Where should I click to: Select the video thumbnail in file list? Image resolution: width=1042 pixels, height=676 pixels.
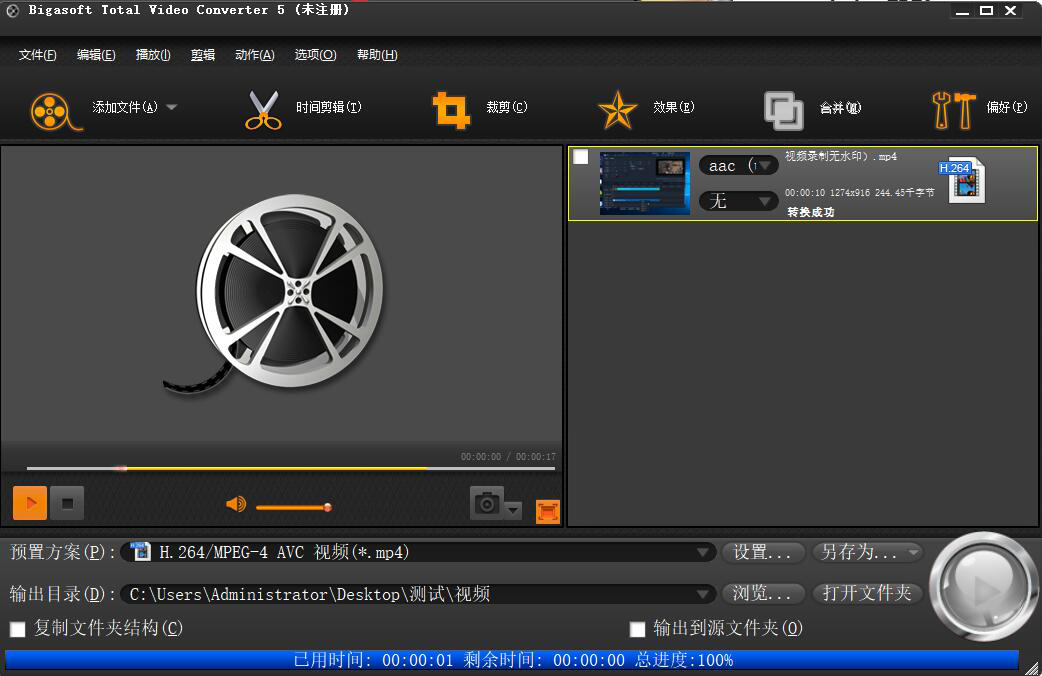tap(645, 183)
